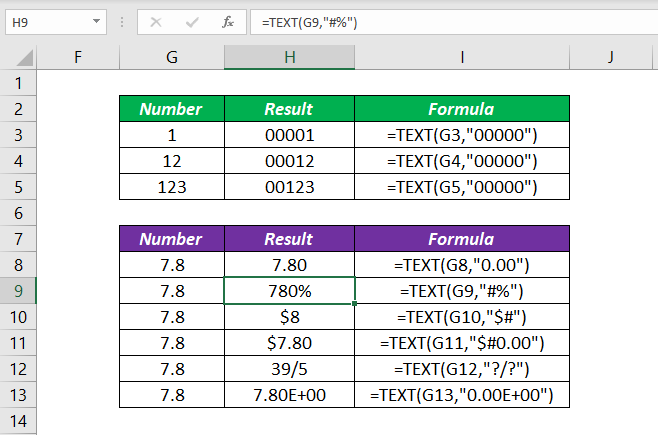Click the Enter checkmark icon in formula bar
658x435 pixels.
[x=191, y=20]
